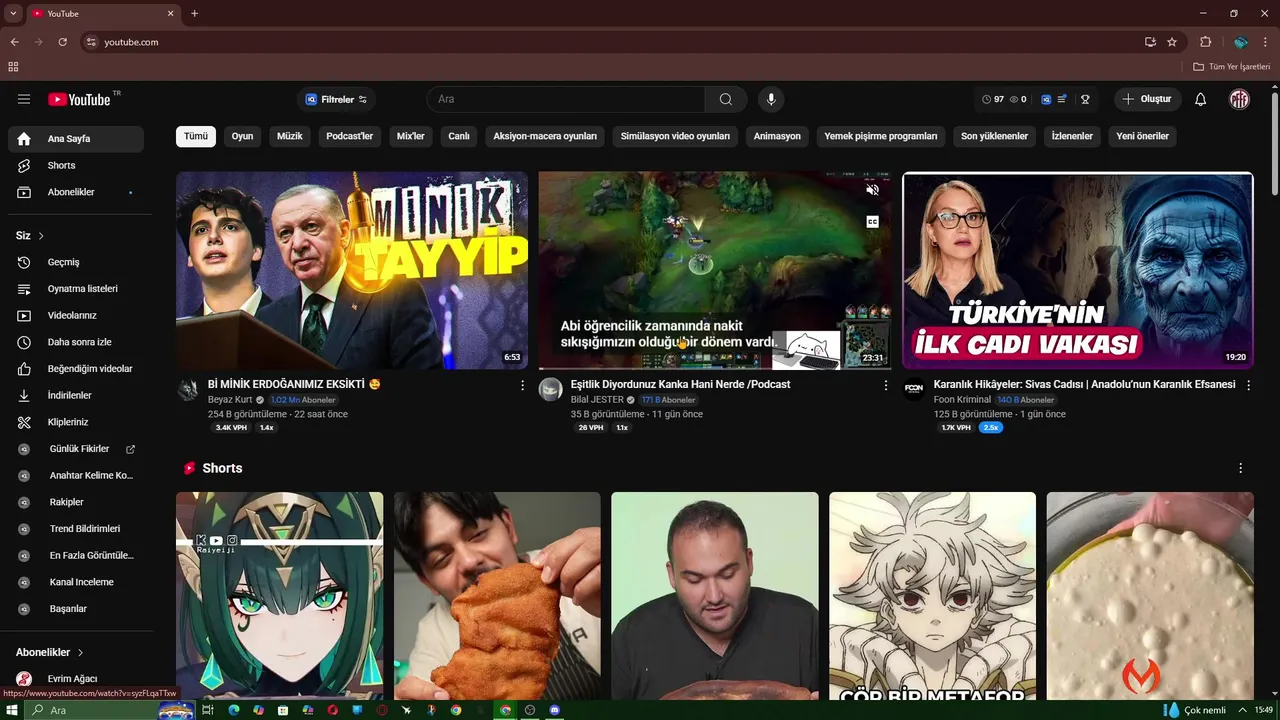This screenshot has width=1280, height=720.
Task: Open Chrome extensions puzzle icon
Action: pos(1205,42)
